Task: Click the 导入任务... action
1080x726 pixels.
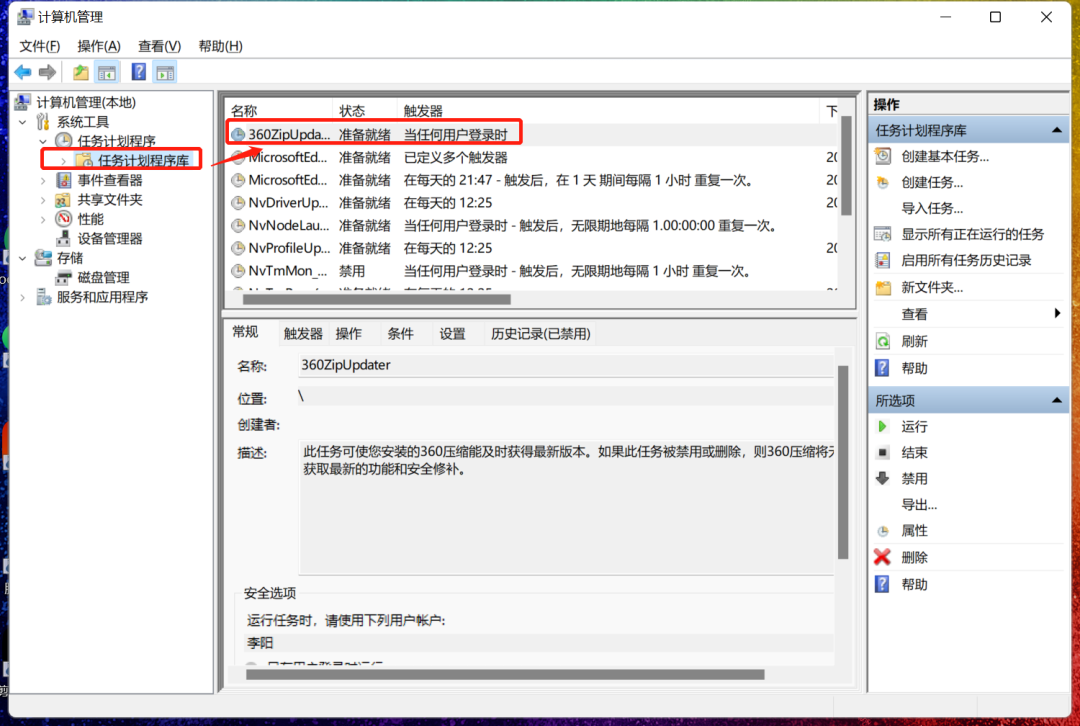Action: tap(932, 208)
